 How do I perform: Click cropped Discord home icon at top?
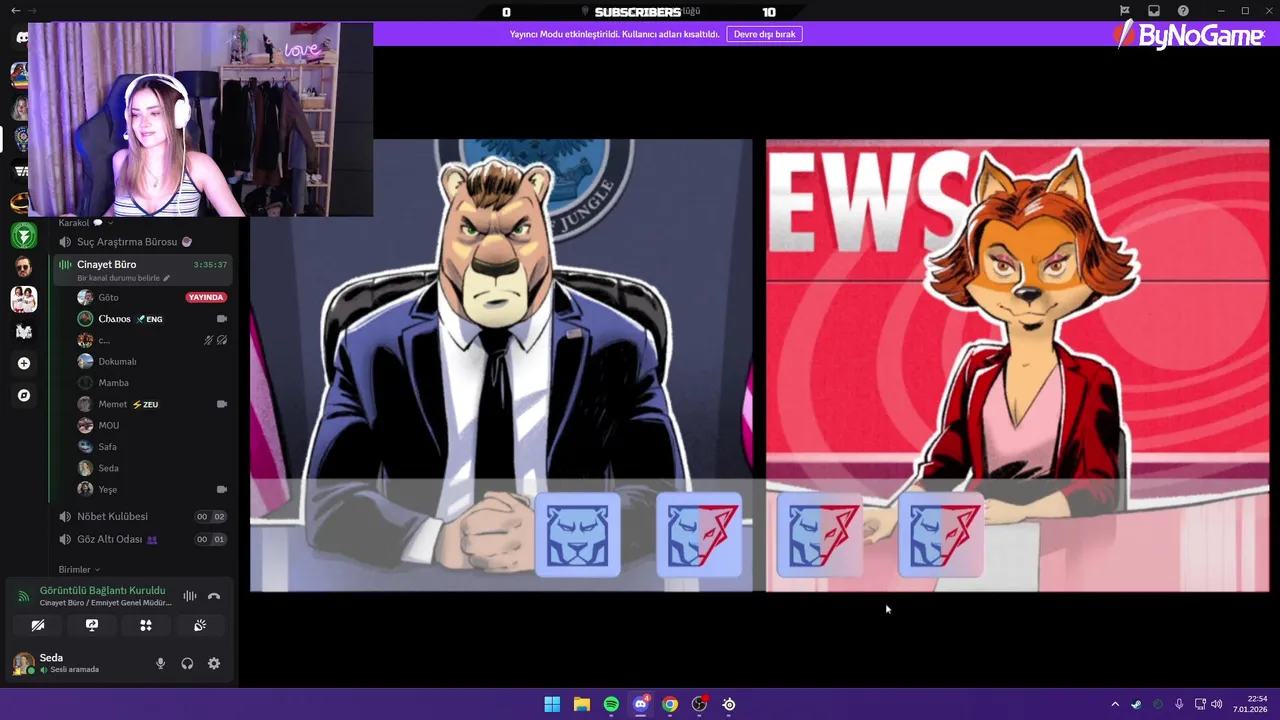click(22, 37)
